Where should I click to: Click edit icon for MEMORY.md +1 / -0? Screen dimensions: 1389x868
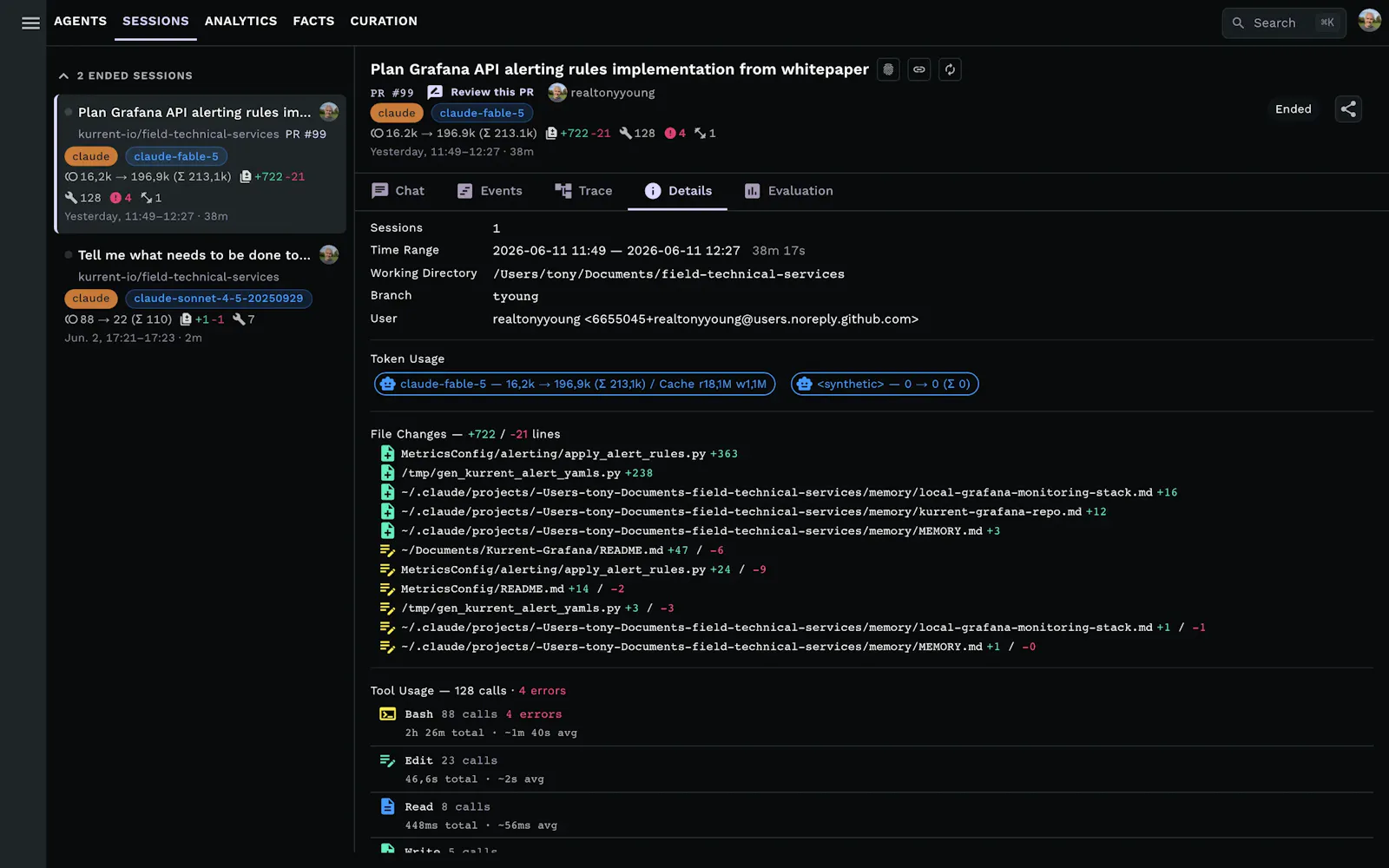point(387,647)
